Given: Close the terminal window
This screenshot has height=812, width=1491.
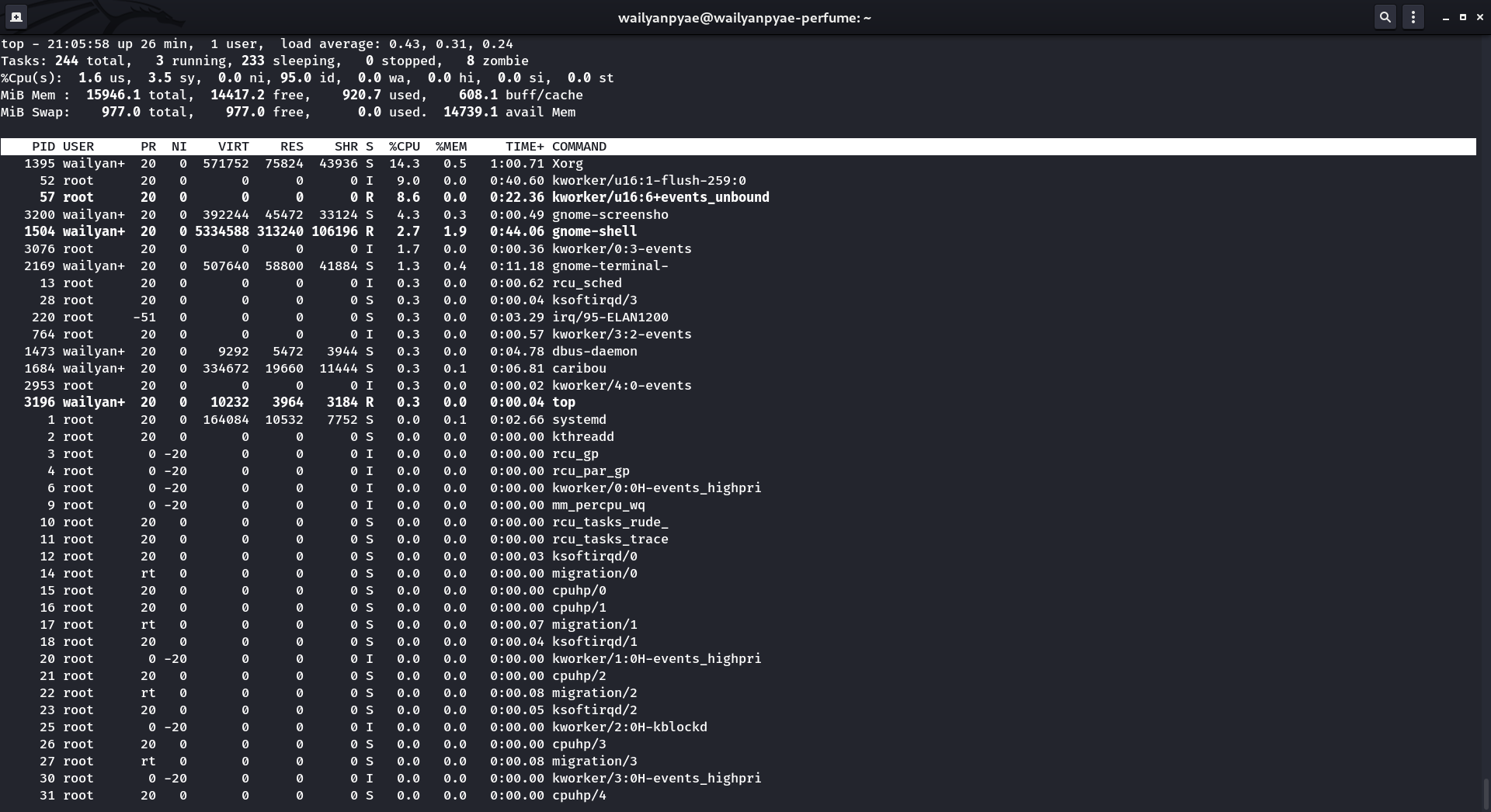Looking at the screenshot, I should (1479, 17).
